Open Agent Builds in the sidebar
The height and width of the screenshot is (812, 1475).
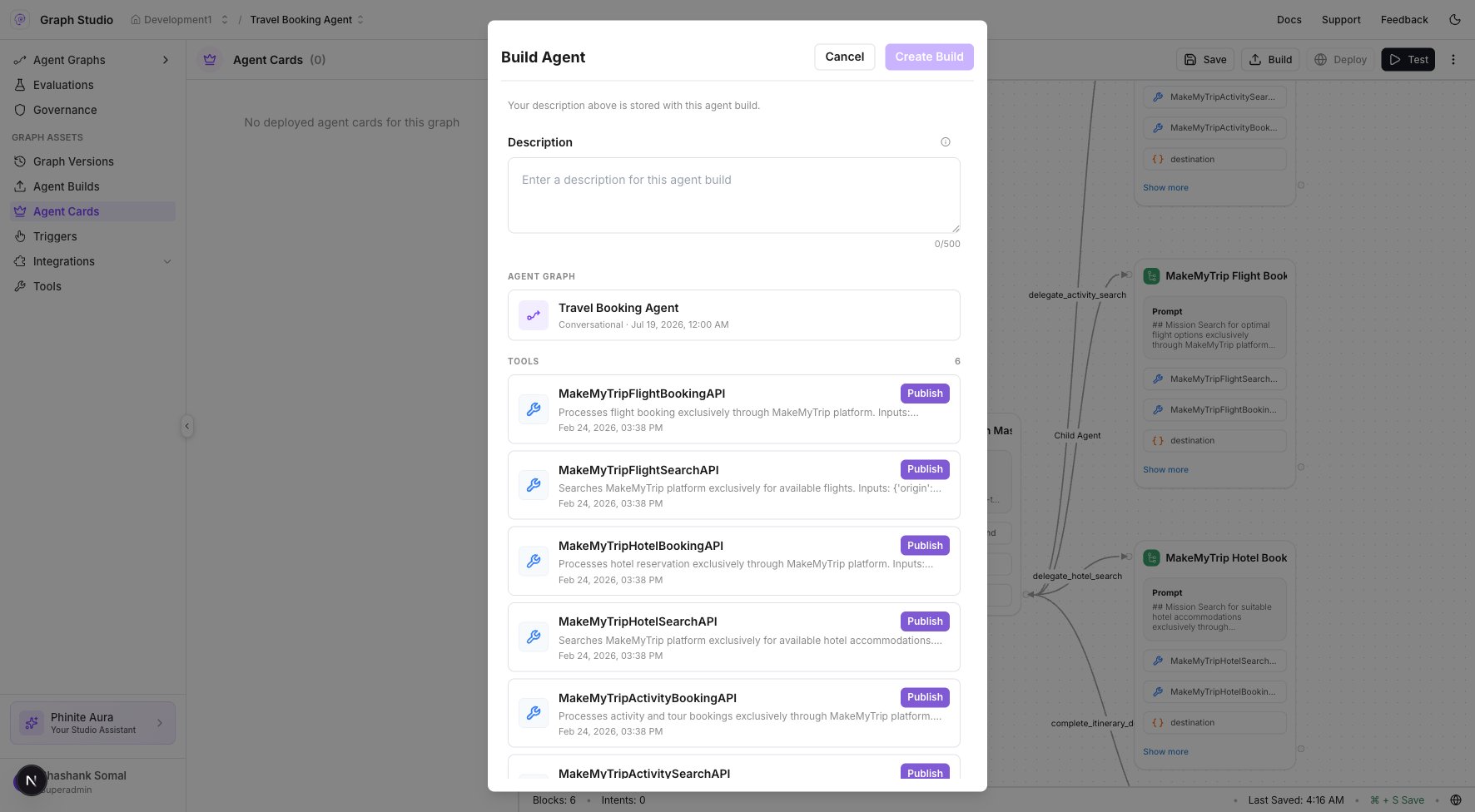click(67, 186)
